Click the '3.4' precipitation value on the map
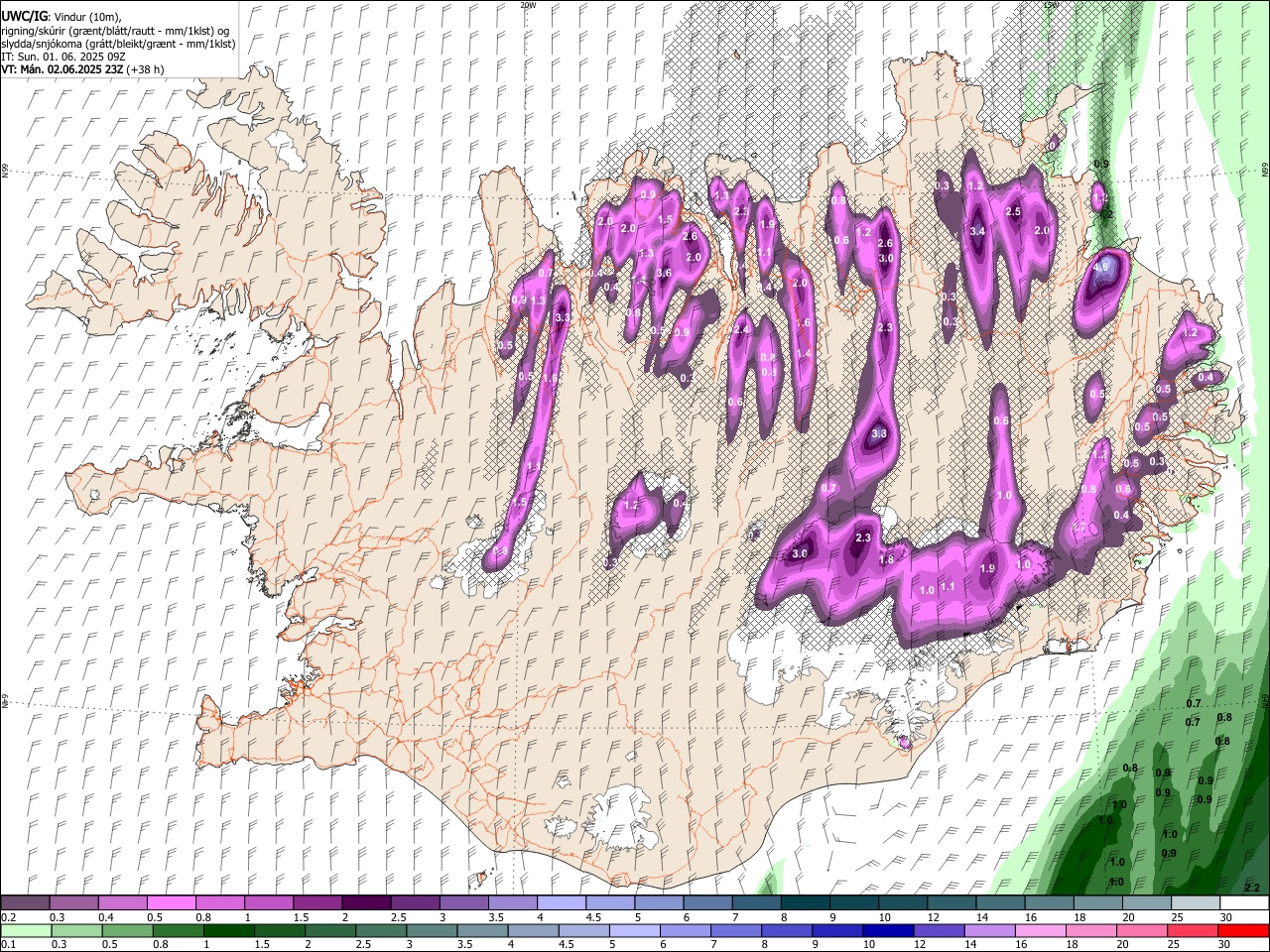Screen dimensions: 1270x952 [977, 232]
